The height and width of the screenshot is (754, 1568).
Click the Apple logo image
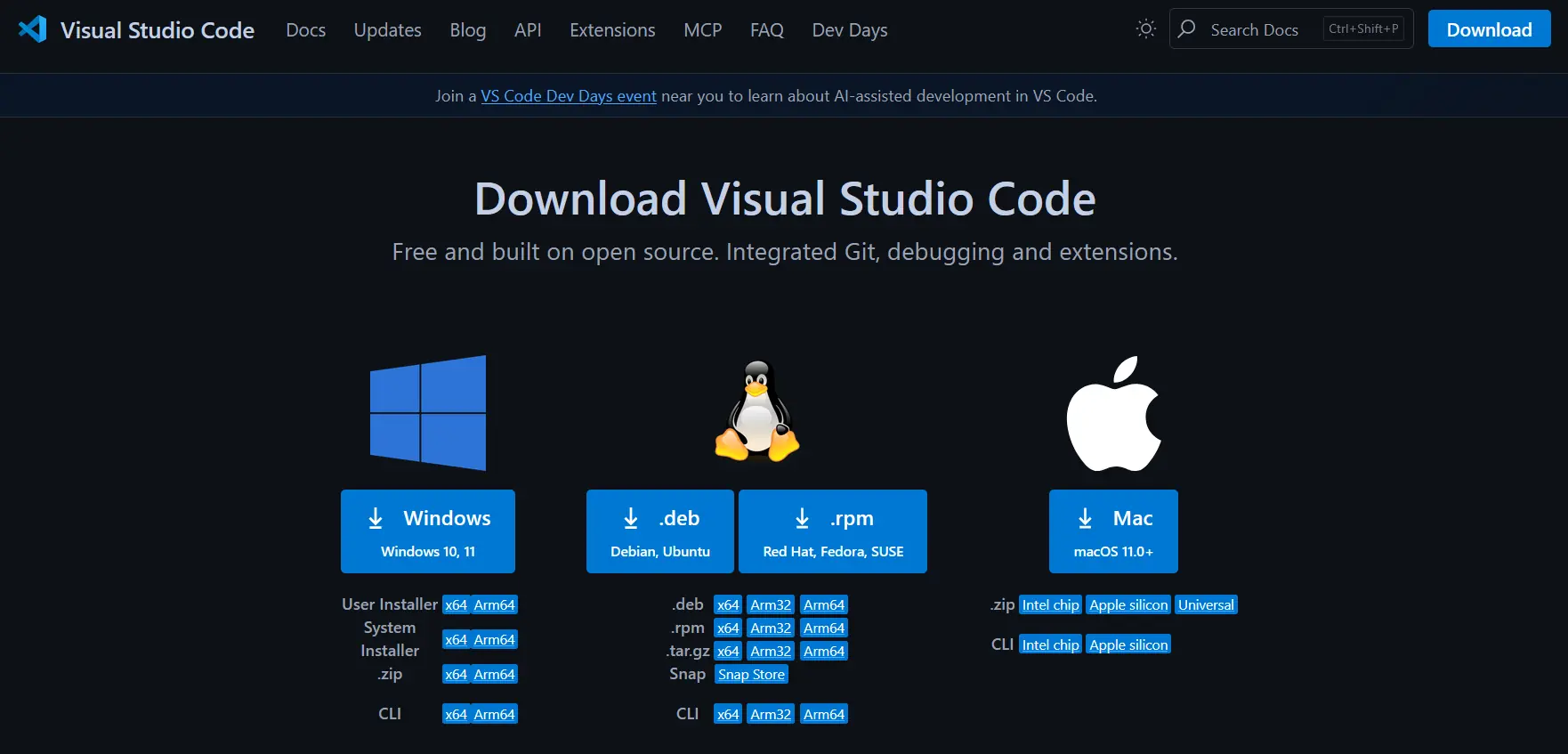coord(1113,414)
